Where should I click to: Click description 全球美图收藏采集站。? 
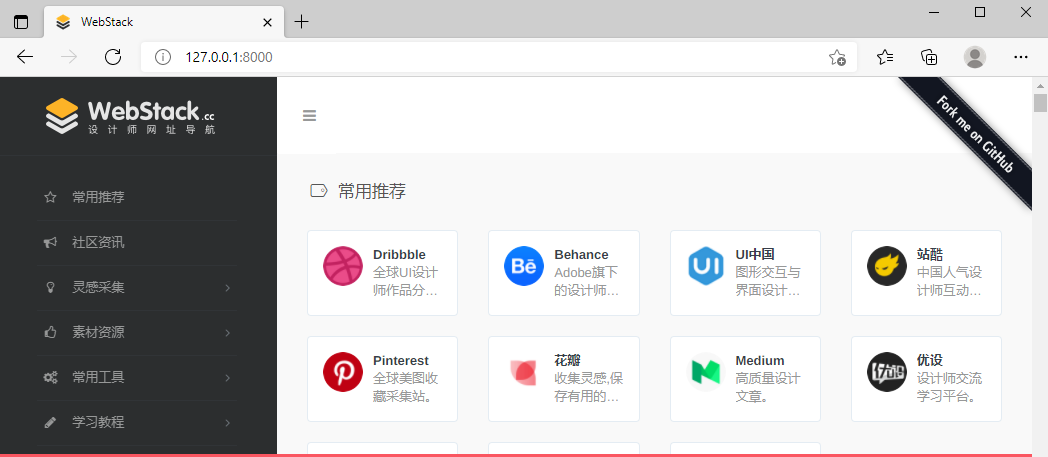(406, 388)
